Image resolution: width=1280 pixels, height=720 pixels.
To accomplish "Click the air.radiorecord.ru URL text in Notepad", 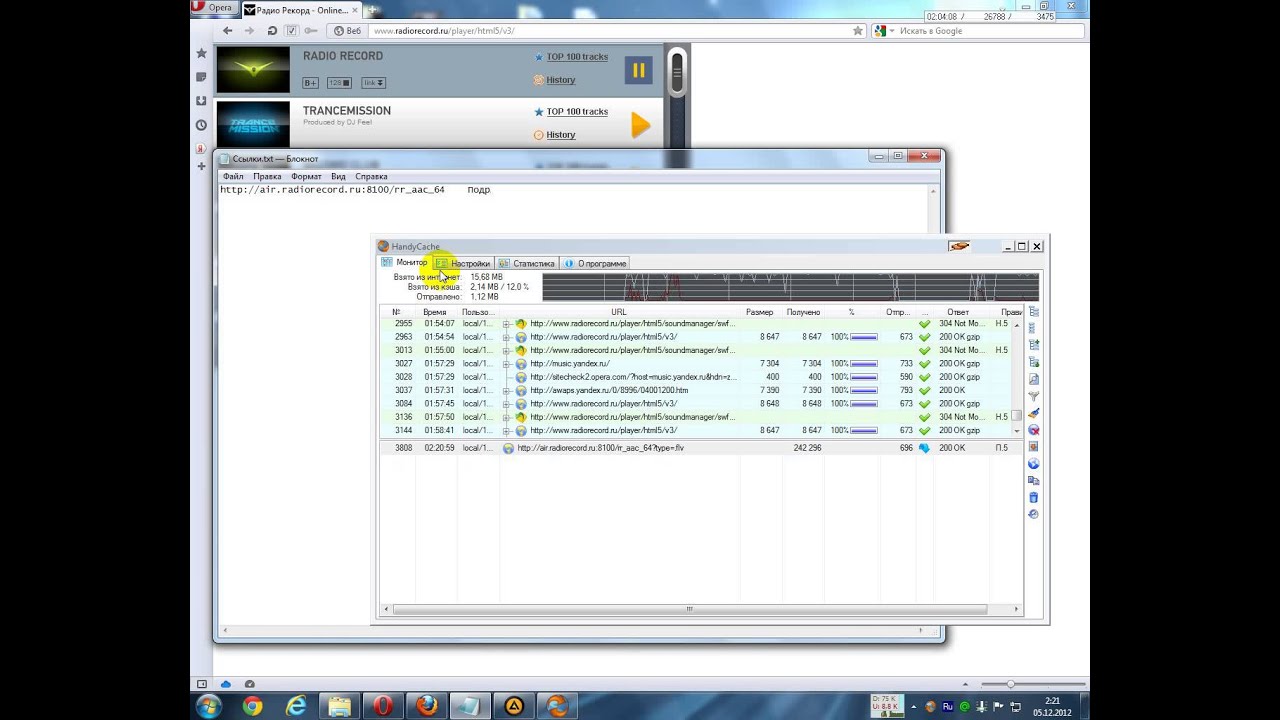I will [332, 189].
